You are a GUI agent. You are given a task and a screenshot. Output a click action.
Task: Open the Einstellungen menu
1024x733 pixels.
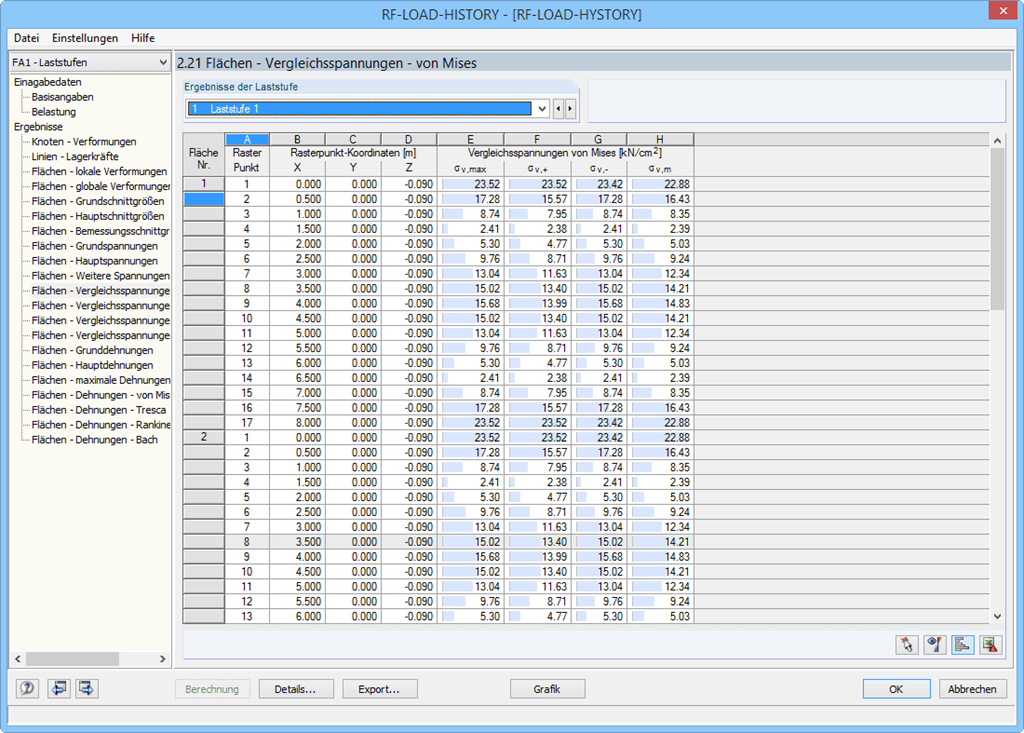tap(85, 38)
